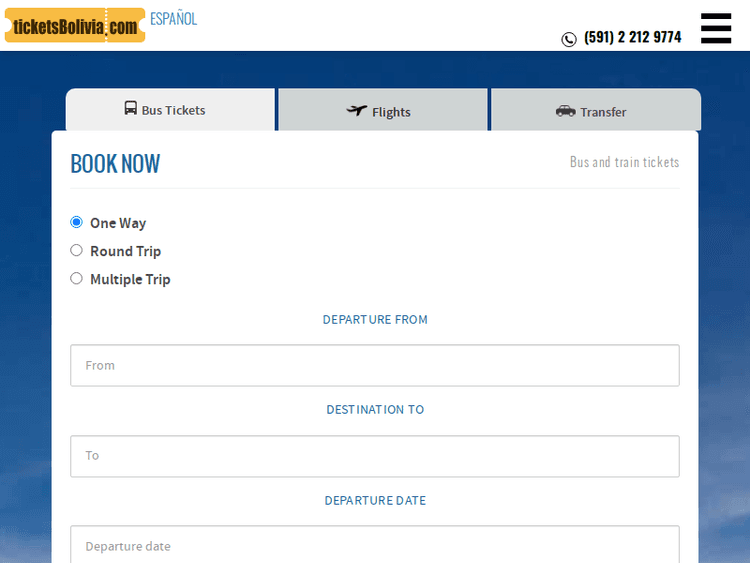Viewport: 750px width, 563px height.
Task: Click the DESTINATION TO label
Action: [375, 409]
